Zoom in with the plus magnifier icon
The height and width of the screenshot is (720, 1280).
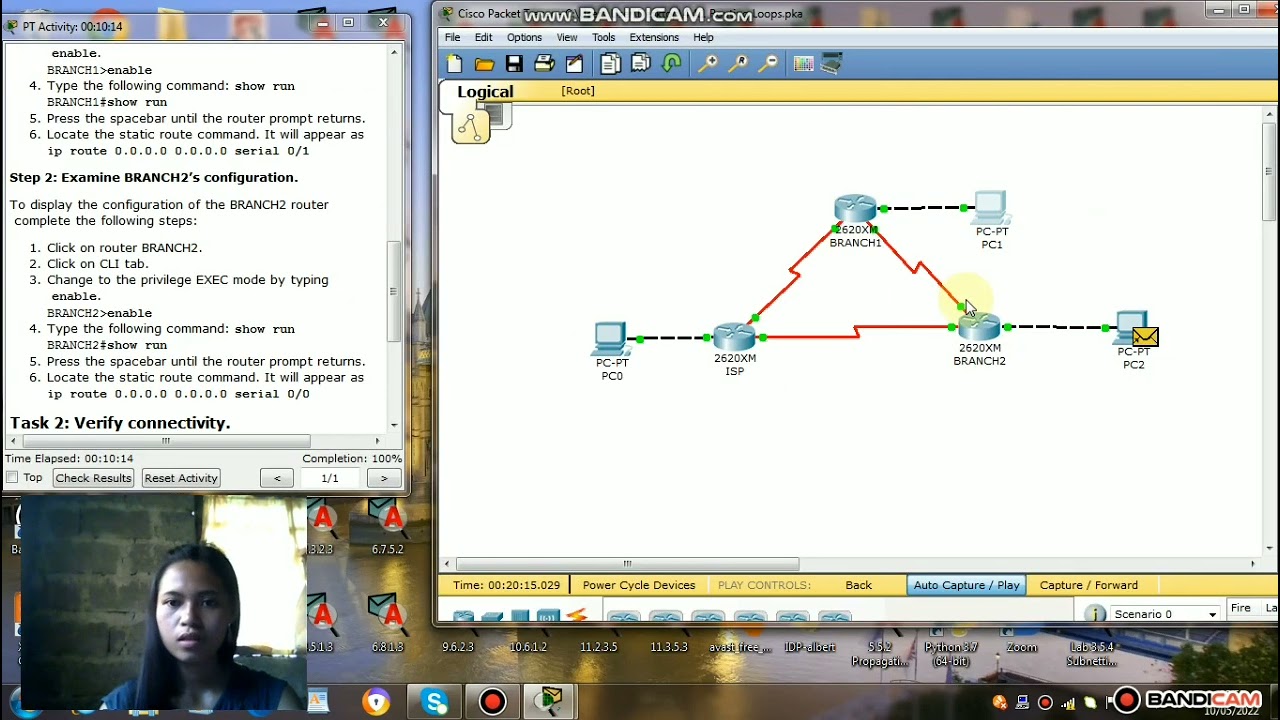click(708, 64)
